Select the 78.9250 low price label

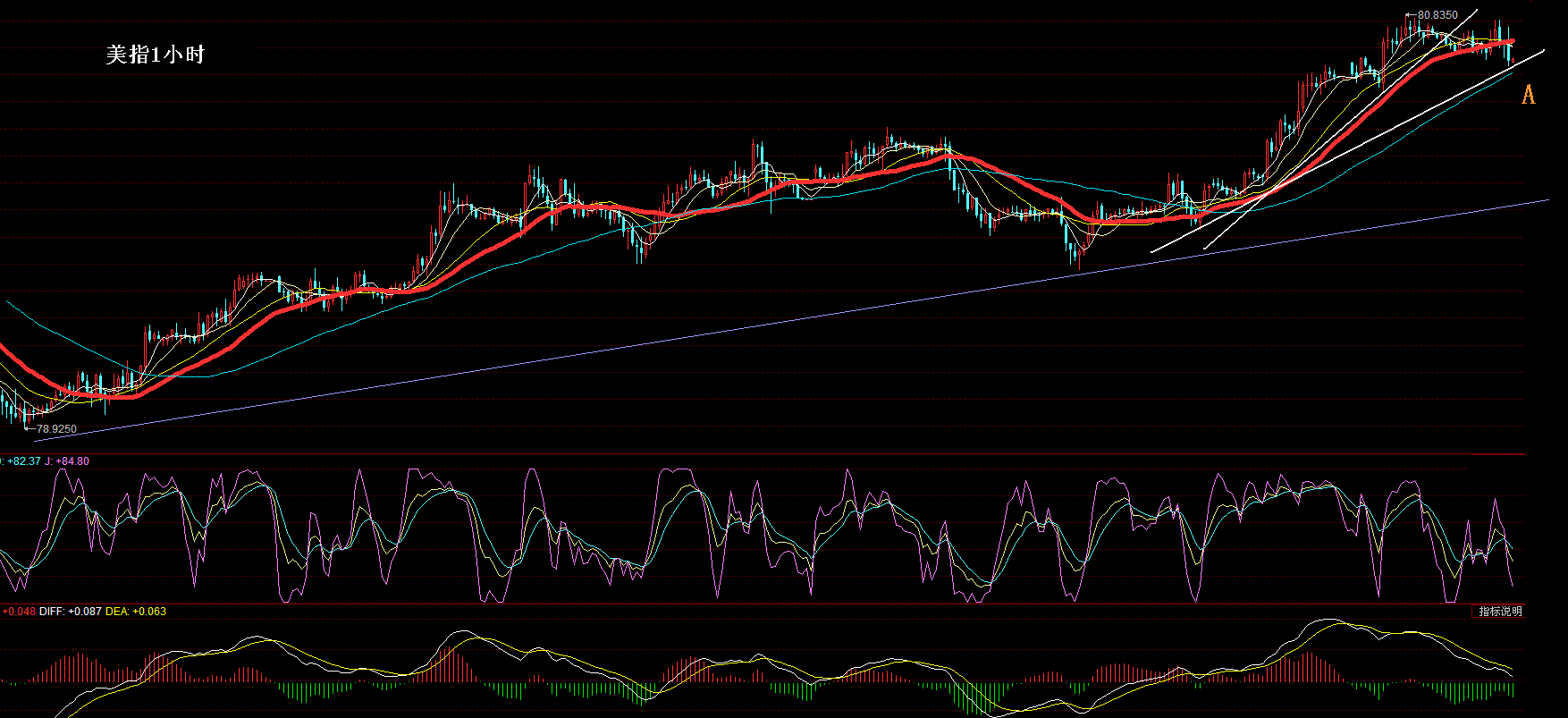(x=56, y=429)
